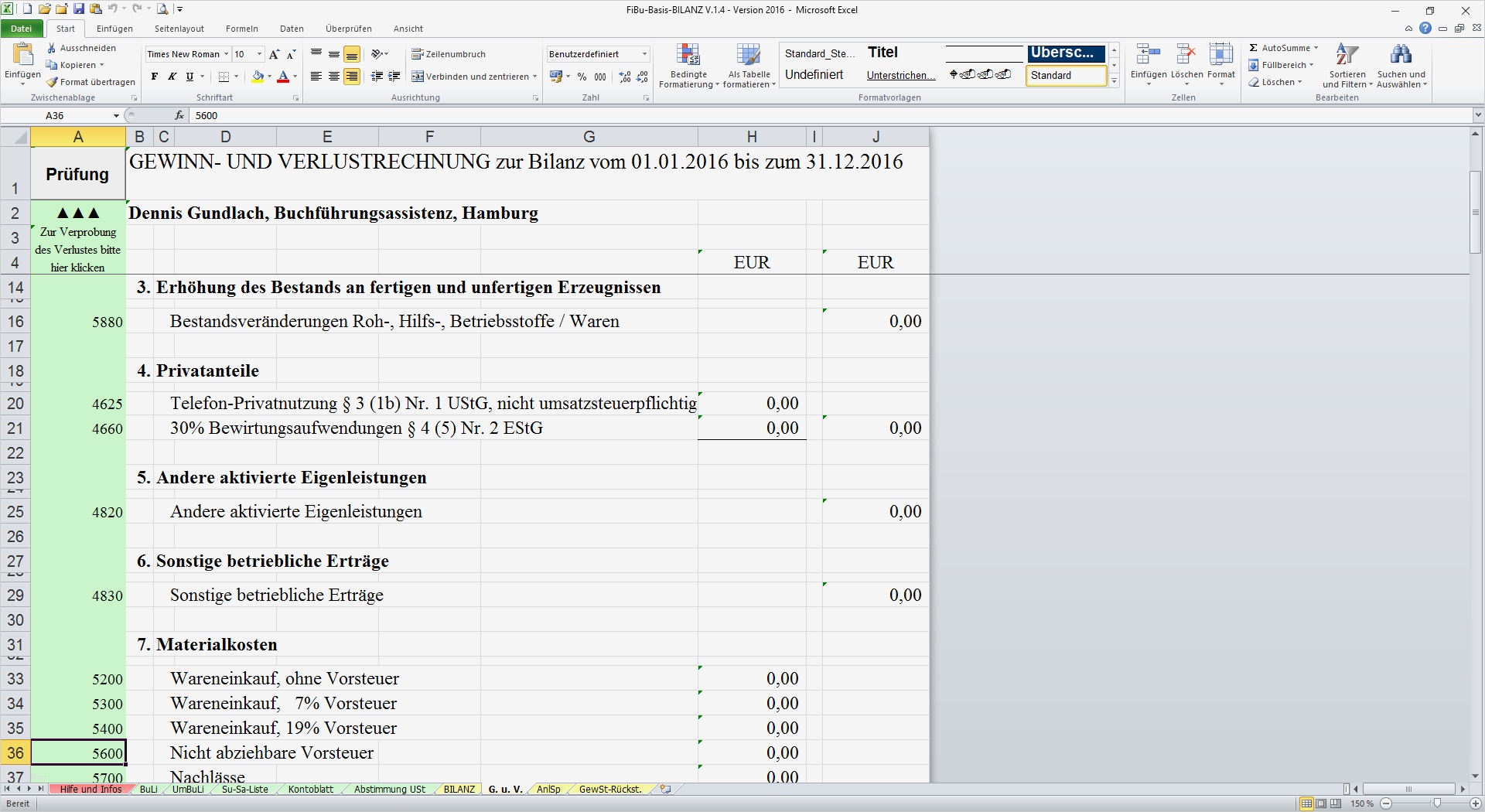This screenshot has width=1485, height=812.
Task: Click the fx insert function icon
Action: pos(179,115)
